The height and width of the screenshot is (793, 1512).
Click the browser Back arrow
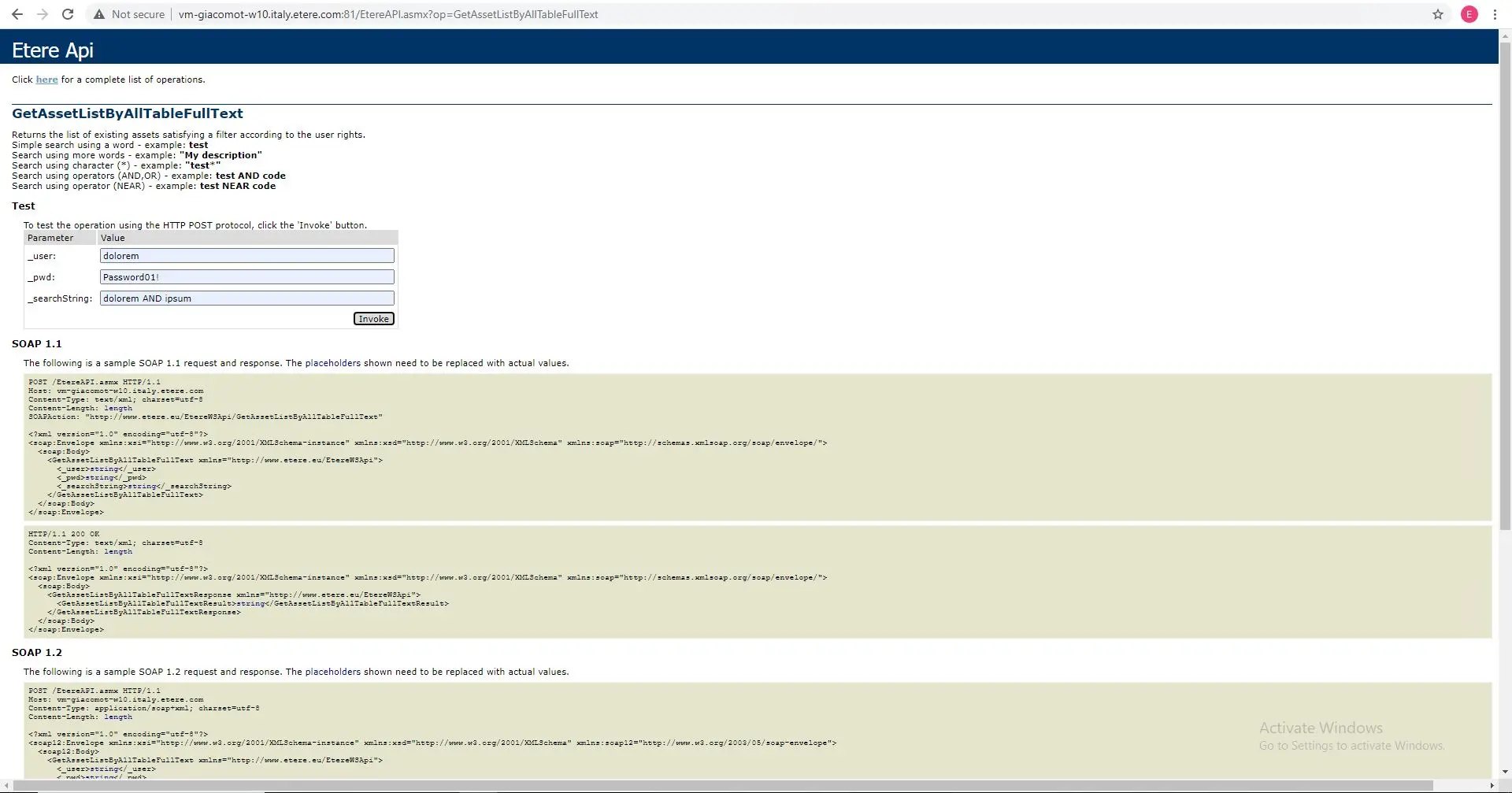(x=17, y=14)
